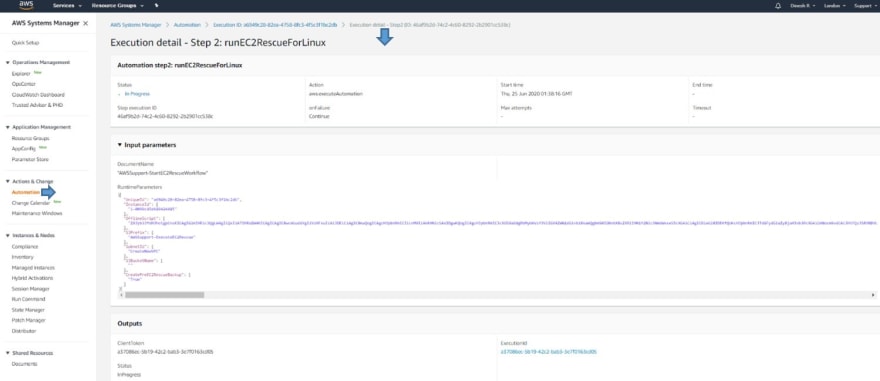Click the AWSSupport-StartEC2RescueWorkflow document name
Image resolution: width=880 pixels, height=381 pixels.
click(163, 173)
